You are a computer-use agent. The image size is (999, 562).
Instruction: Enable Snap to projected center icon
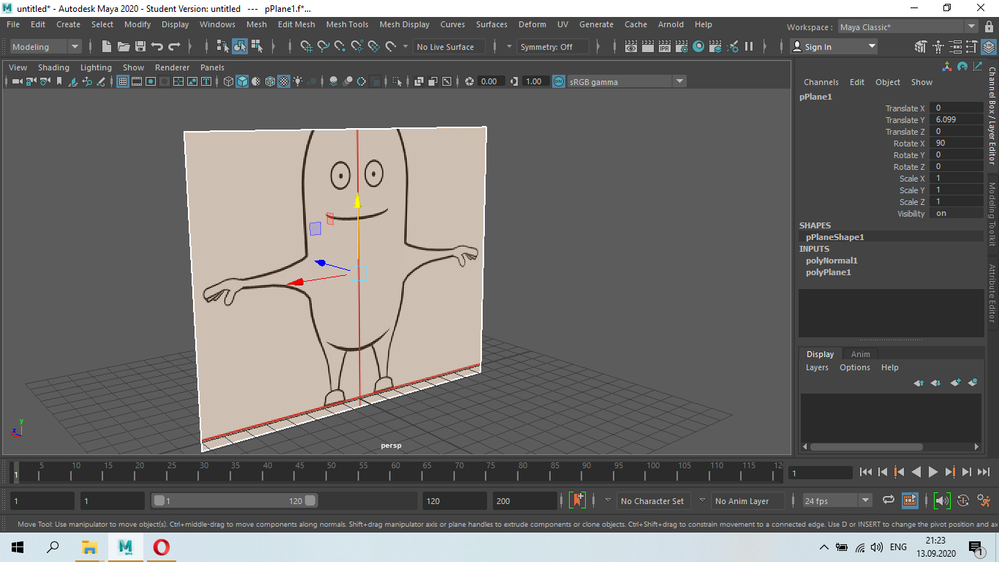357,47
